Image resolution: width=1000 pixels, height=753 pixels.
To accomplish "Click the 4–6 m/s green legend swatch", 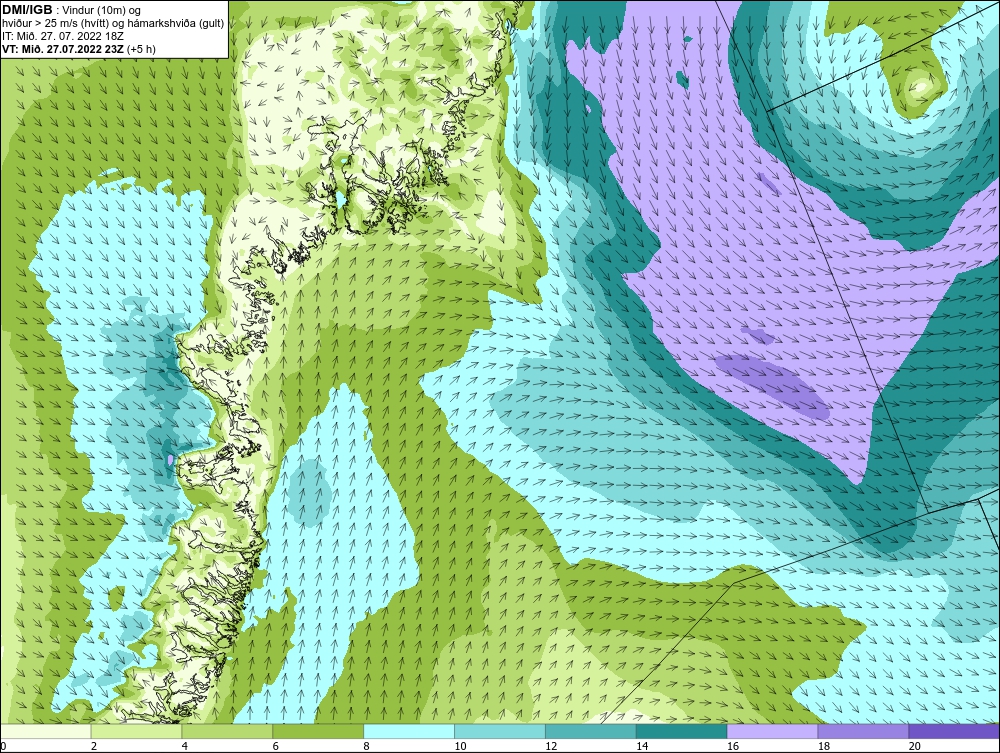I will (x=227, y=731).
